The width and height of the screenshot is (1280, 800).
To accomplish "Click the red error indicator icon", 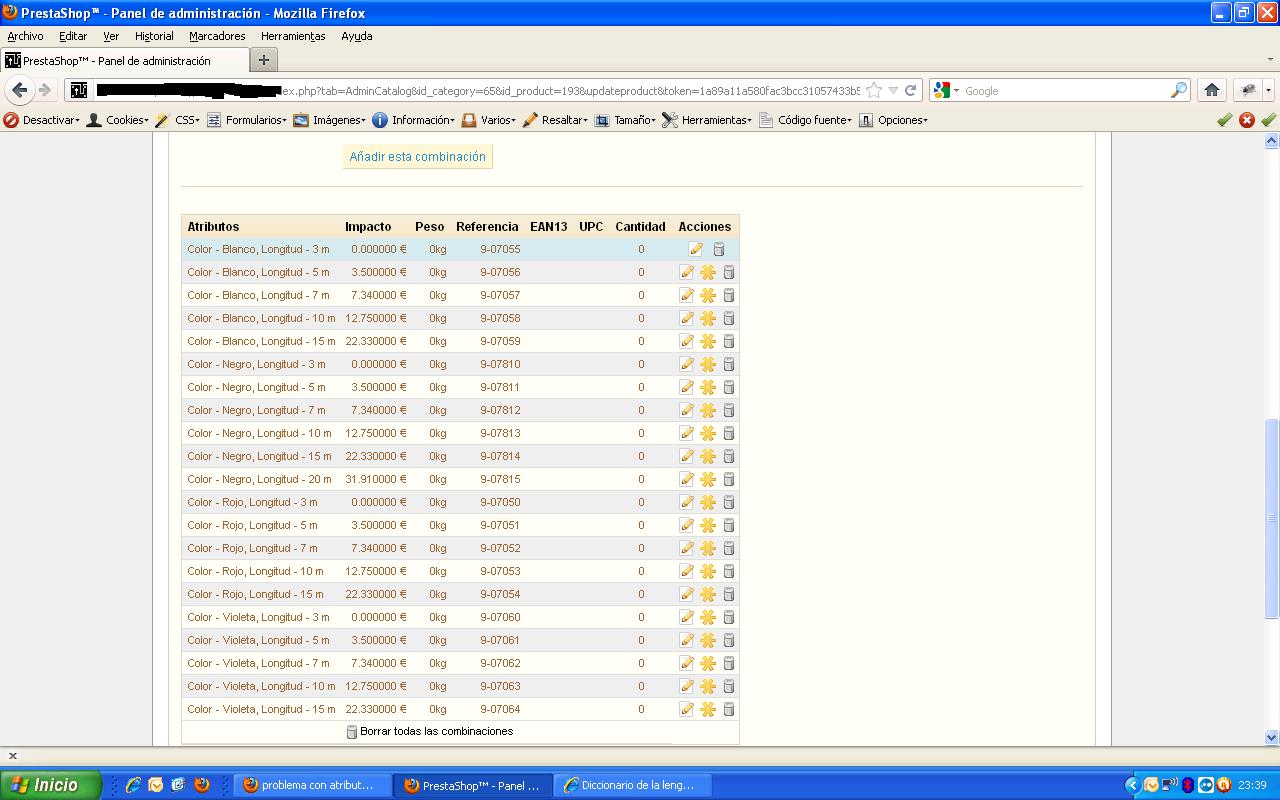I will [x=1246, y=120].
